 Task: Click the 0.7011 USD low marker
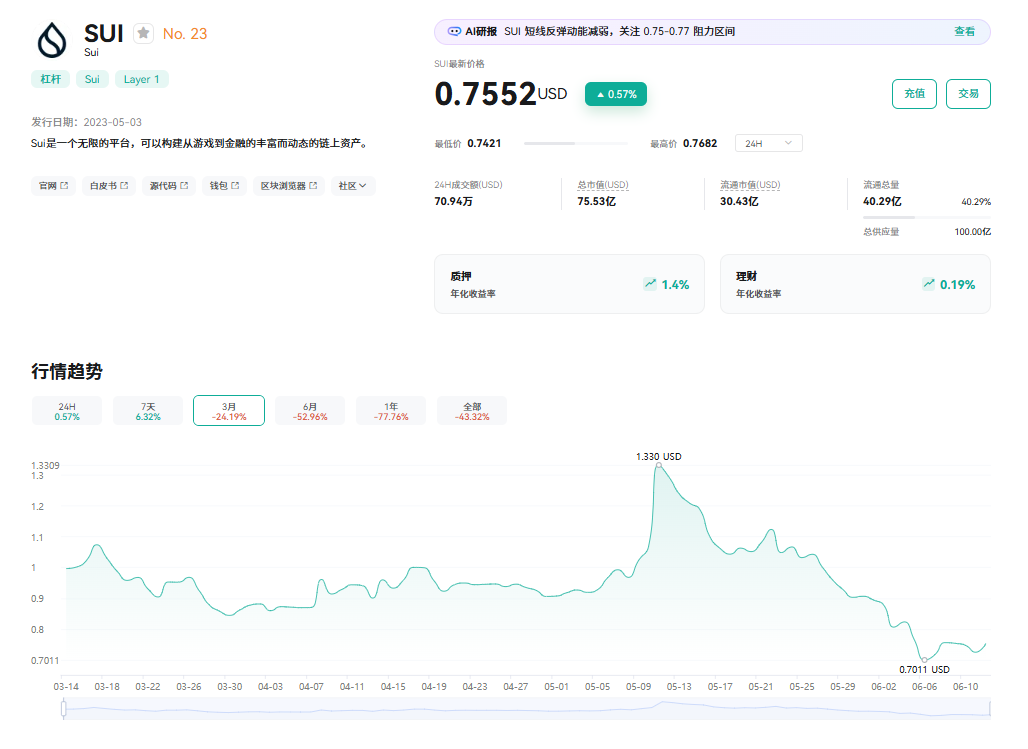click(x=924, y=660)
